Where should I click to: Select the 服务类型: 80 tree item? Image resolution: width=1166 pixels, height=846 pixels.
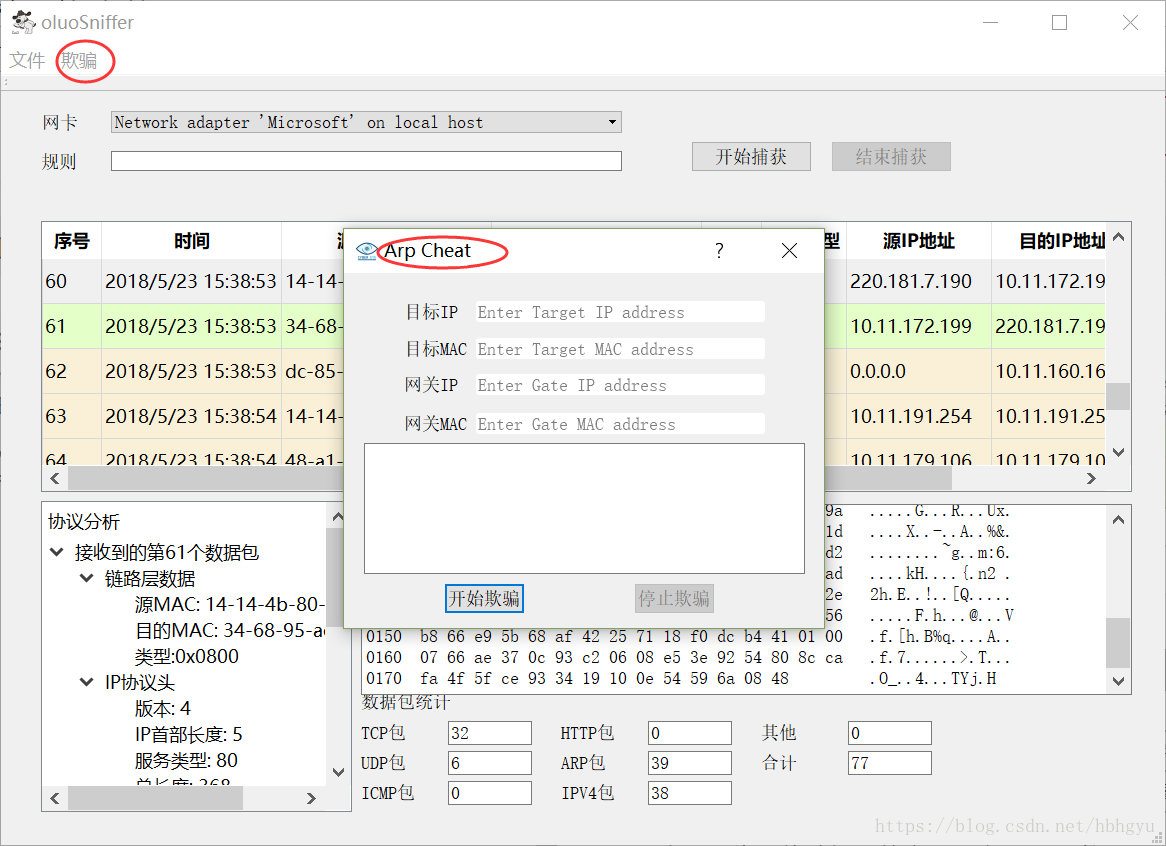[186, 761]
